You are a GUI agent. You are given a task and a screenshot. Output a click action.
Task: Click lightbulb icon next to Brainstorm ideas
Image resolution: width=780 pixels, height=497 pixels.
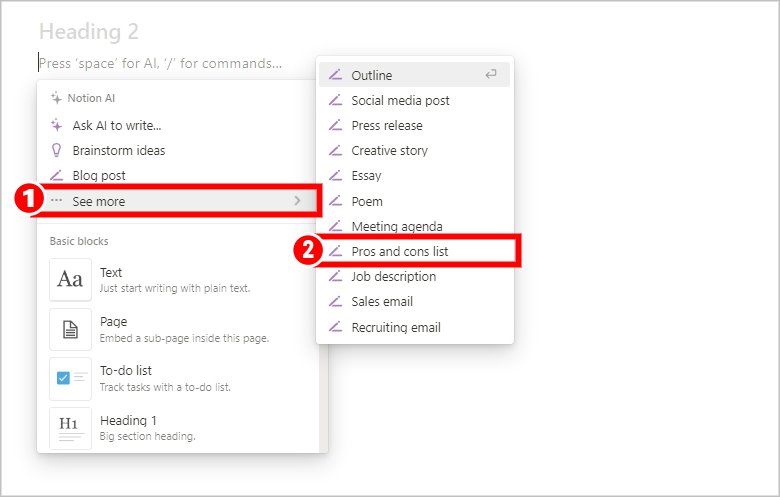coord(57,150)
